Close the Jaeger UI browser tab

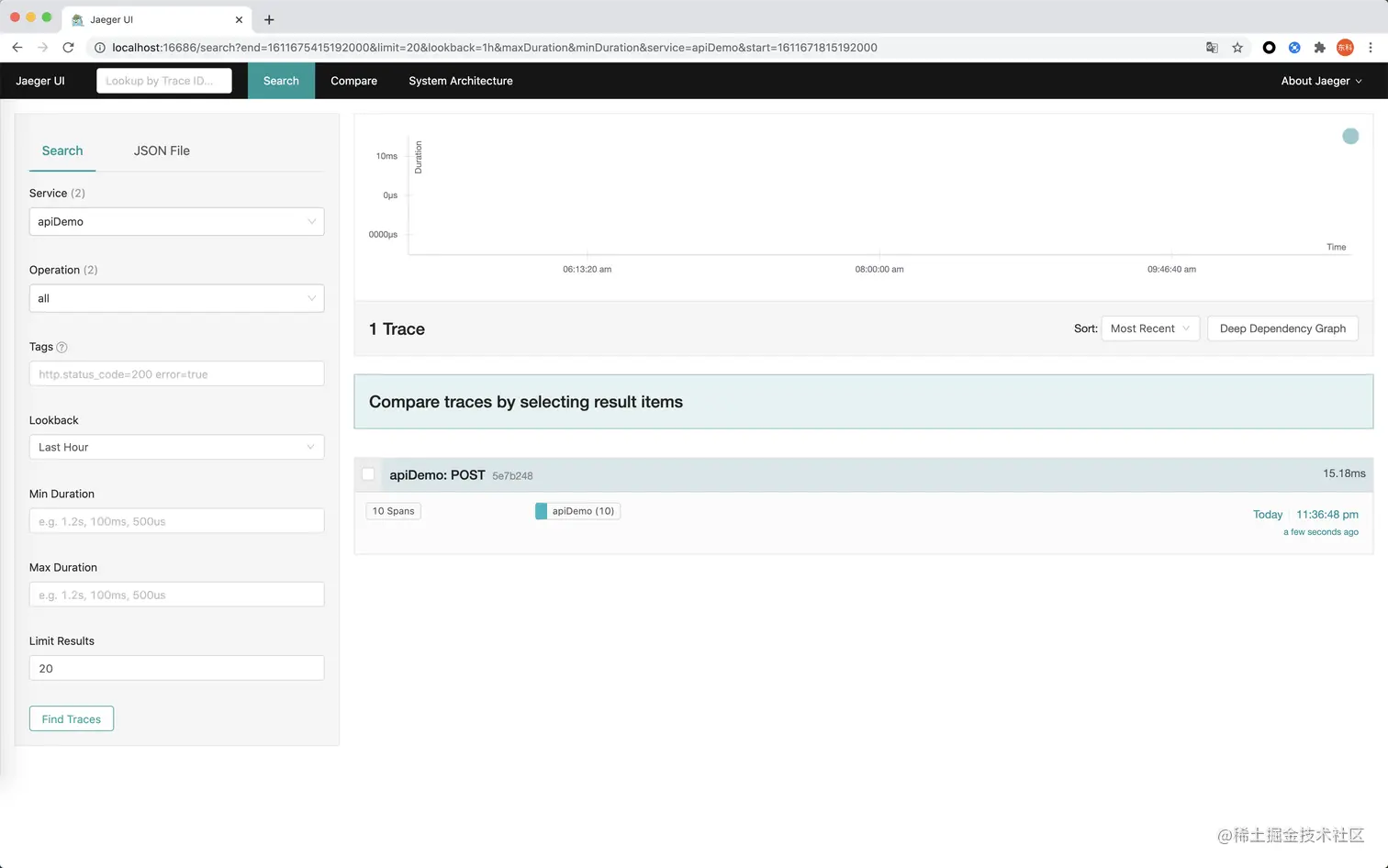pos(240,19)
